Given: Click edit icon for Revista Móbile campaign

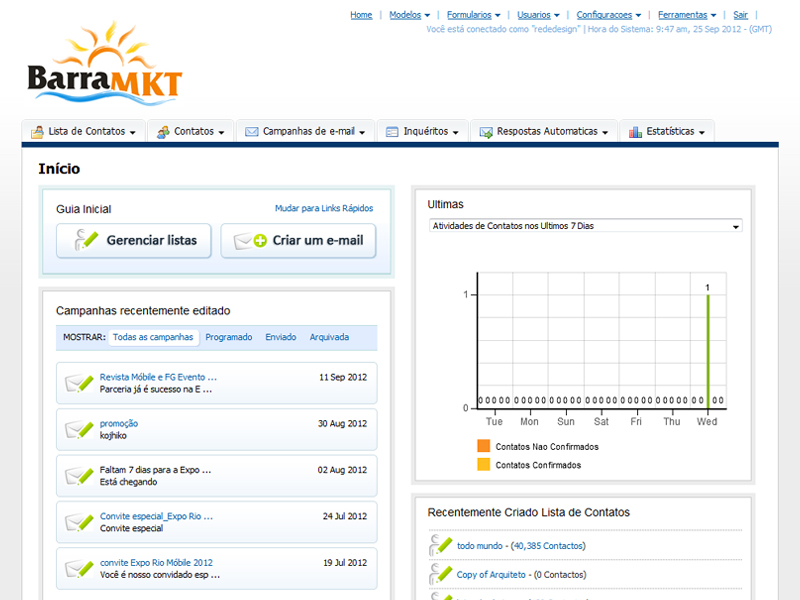Looking at the screenshot, I should [x=79, y=383].
